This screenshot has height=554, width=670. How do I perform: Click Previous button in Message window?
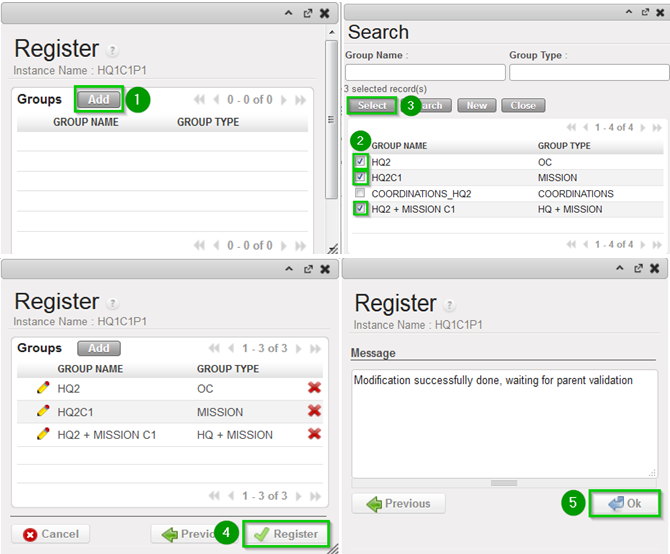click(398, 504)
